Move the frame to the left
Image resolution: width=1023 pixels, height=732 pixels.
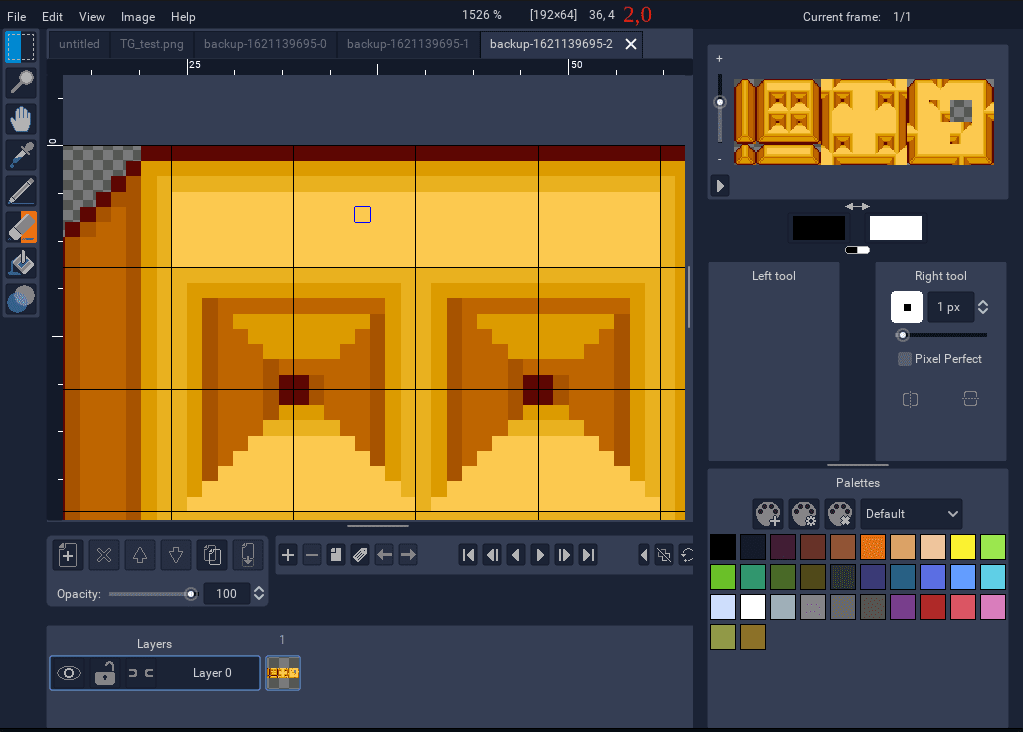[384, 555]
